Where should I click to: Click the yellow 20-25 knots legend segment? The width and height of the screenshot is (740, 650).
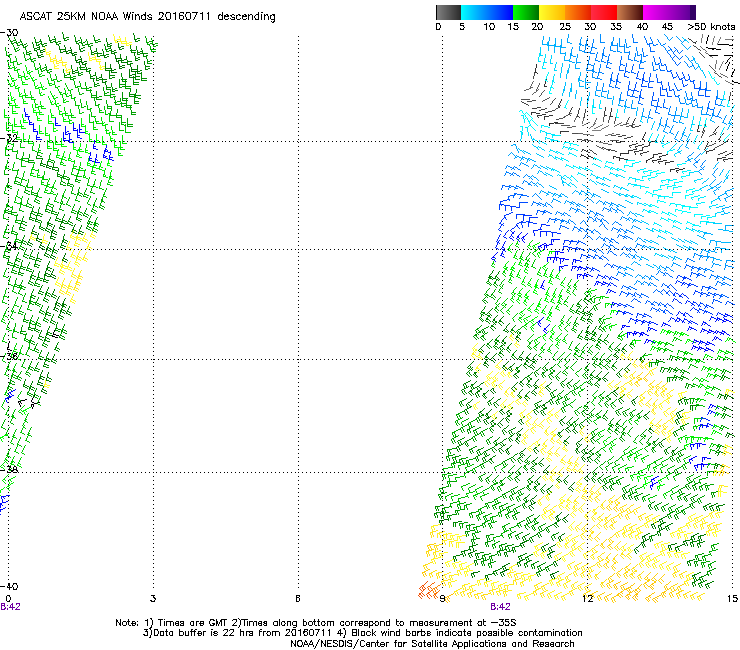click(x=552, y=12)
